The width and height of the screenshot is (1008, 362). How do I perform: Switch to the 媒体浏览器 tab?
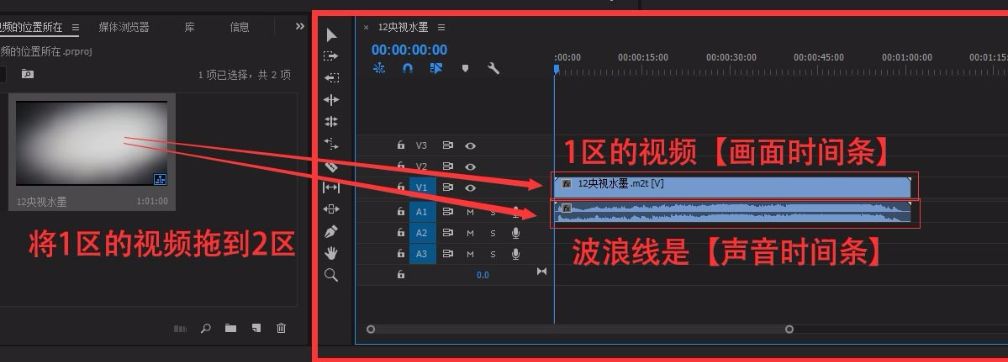pyautogui.click(x=124, y=27)
